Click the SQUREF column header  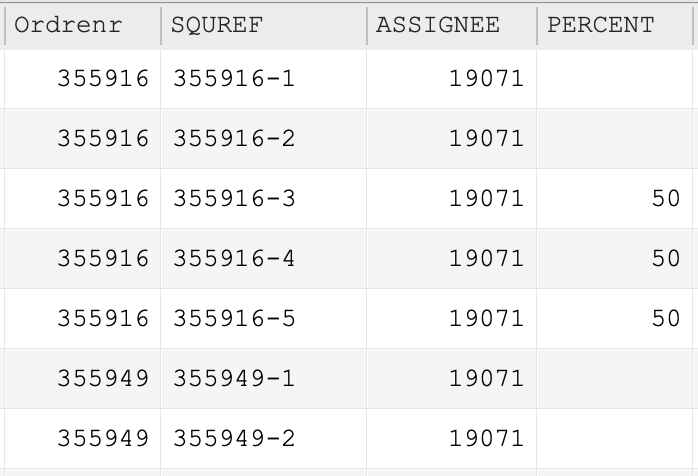264,25
